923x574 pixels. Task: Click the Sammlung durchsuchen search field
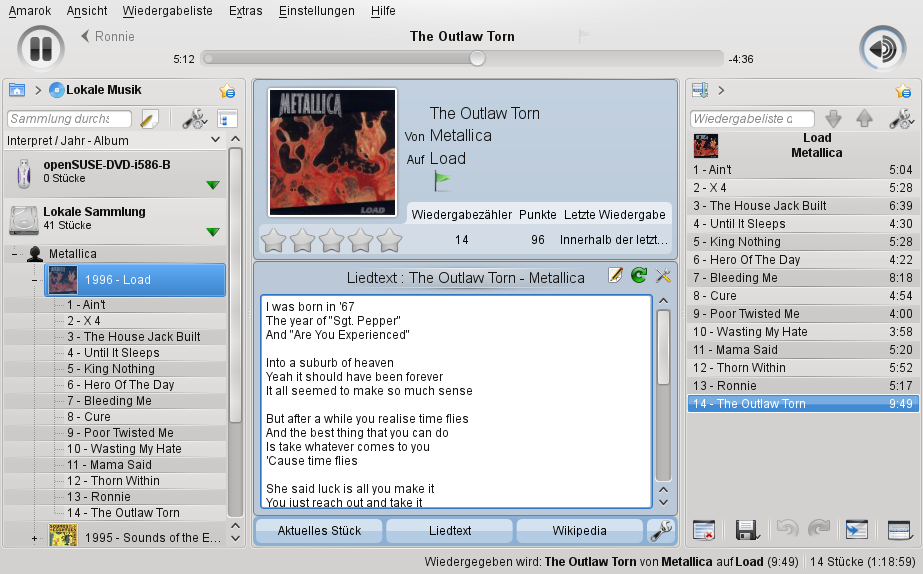coord(69,119)
